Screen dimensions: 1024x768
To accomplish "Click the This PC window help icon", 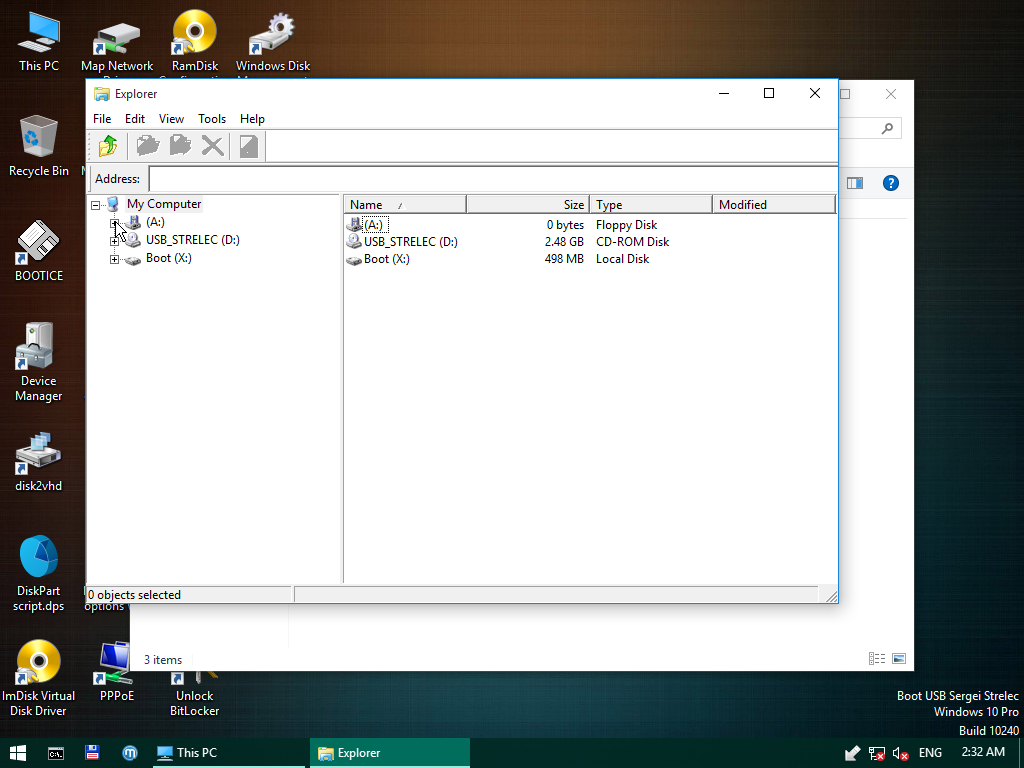I will coord(891,183).
